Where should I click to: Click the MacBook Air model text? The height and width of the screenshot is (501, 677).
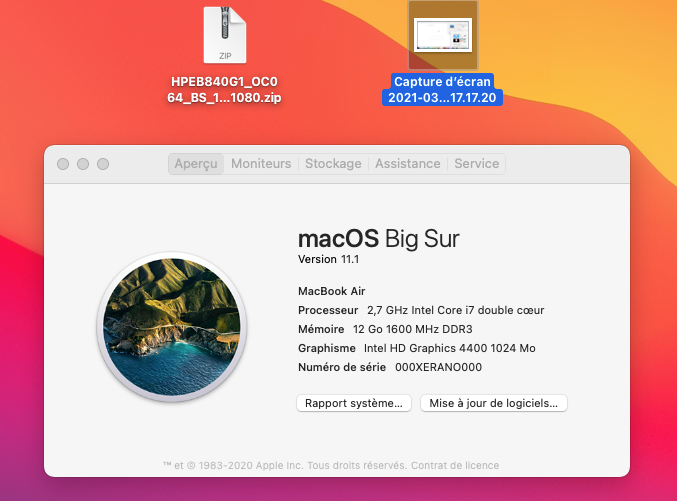(x=332, y=291)
